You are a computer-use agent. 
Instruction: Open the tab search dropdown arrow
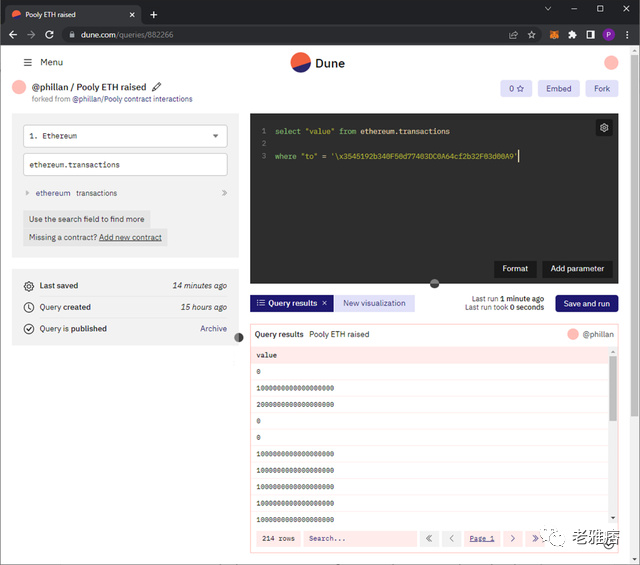tap(548, 9)
